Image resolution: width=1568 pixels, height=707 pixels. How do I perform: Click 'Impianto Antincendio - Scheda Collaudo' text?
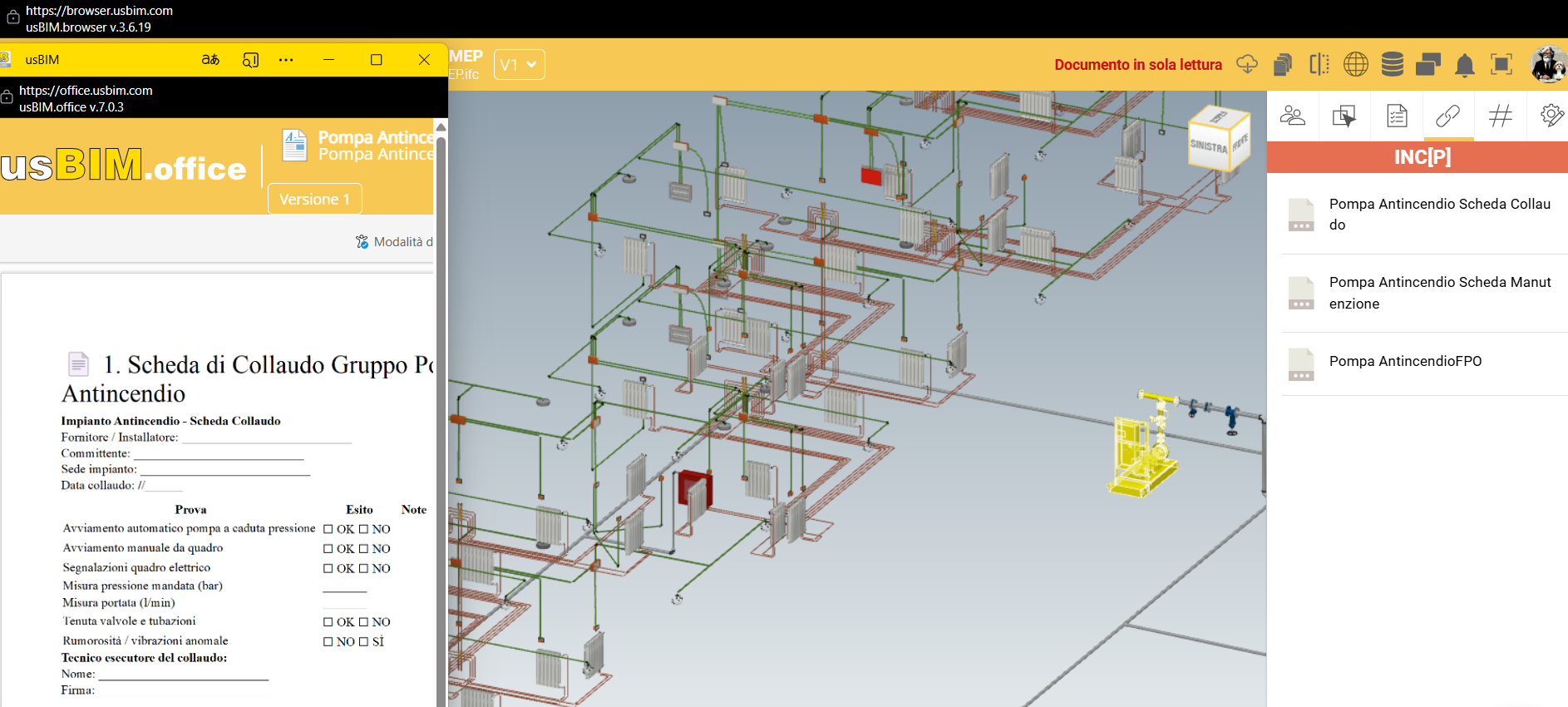170,421
